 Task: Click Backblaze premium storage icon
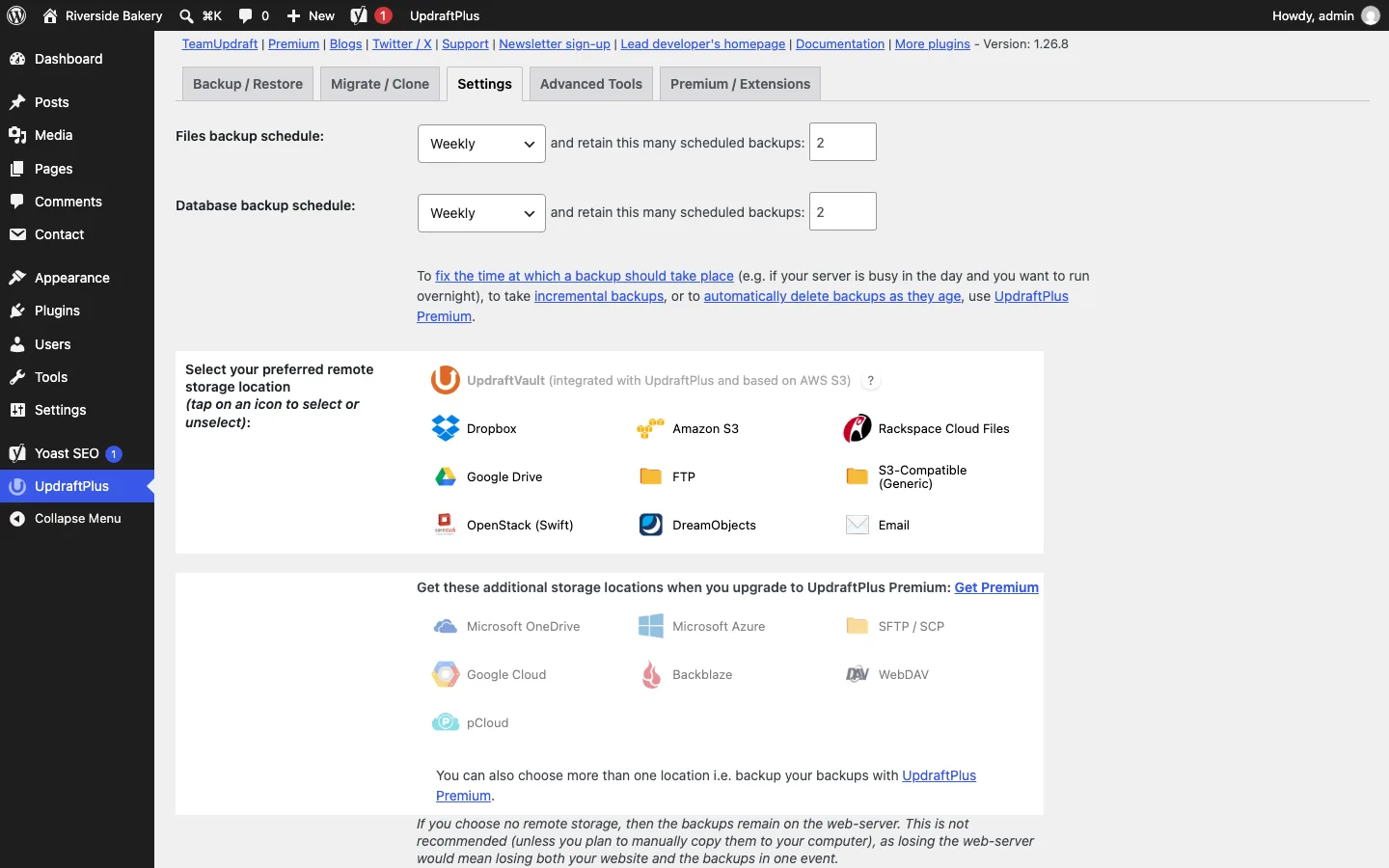click(651, 674)
